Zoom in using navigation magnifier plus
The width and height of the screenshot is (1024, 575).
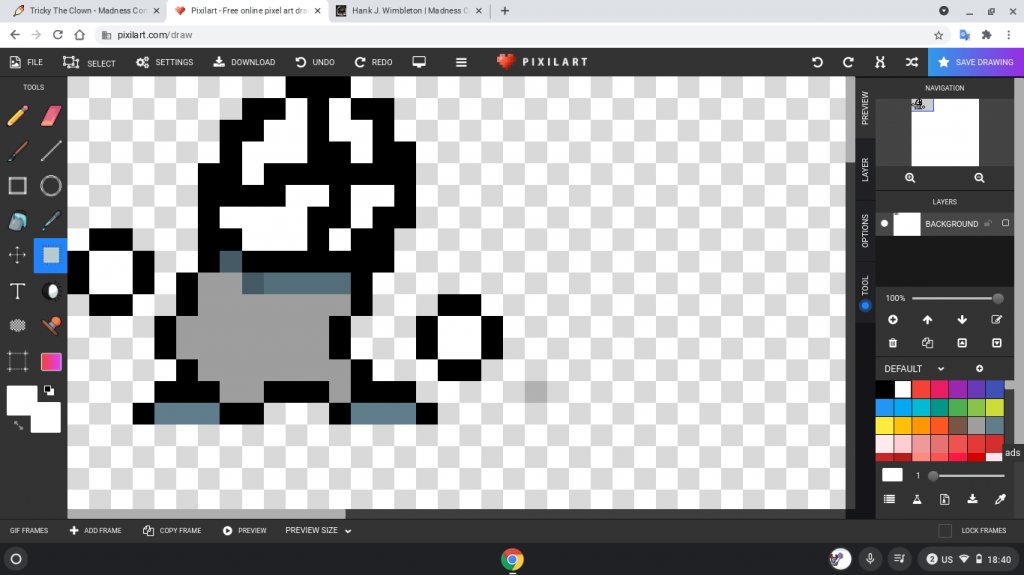910,178
